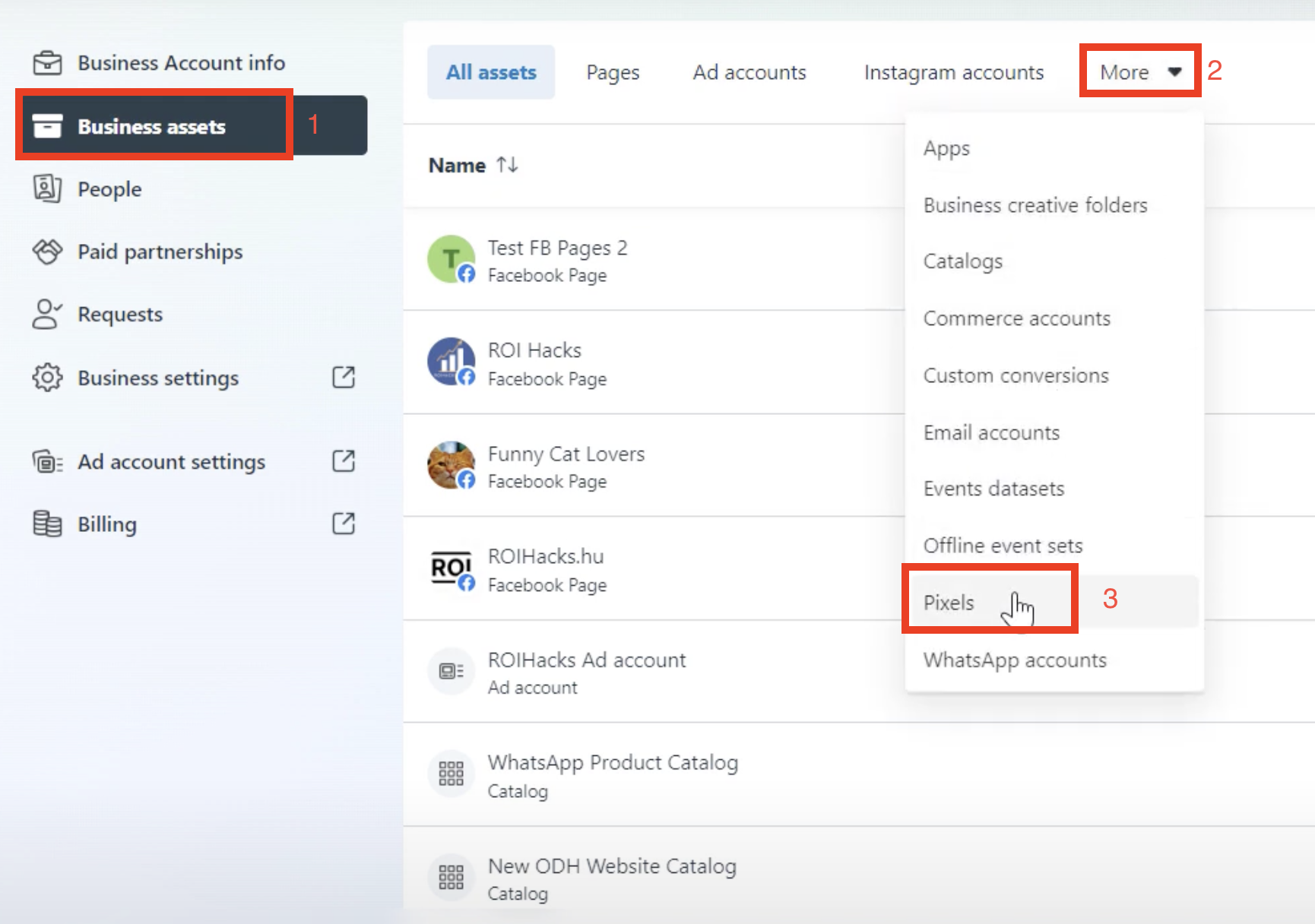Viewport: 1315px width, 924px height.
Task: Click external link icon beside Billing
Action: [344, 523]
